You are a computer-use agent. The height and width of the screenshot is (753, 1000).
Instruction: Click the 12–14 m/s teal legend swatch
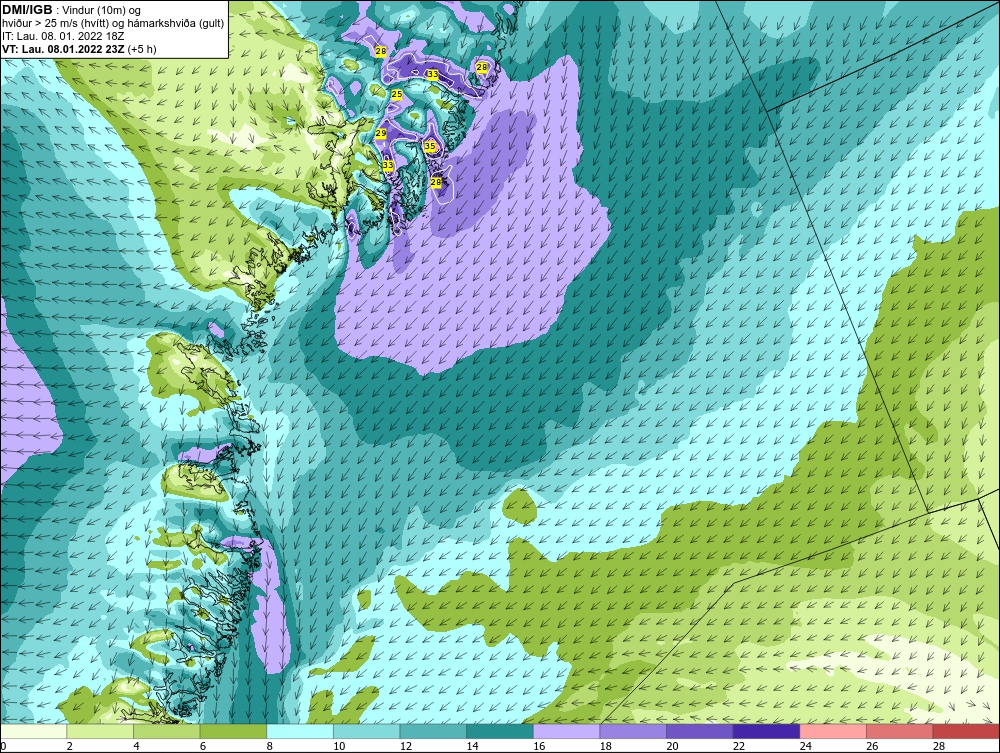point(433,731)
